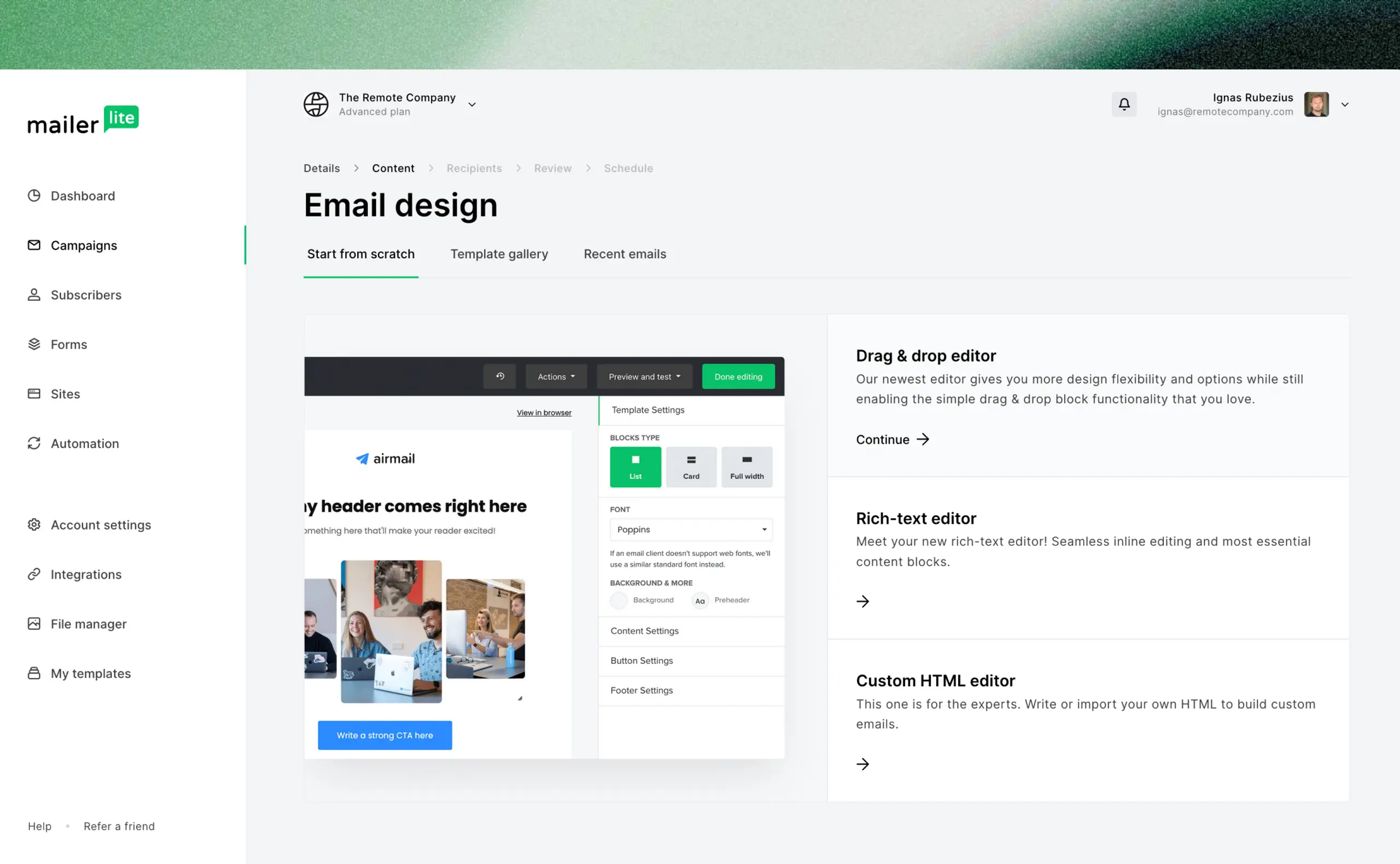Click arrow link for Rich-text editor
Viewport: 1400px width, 864px height.
[x=862, y=601]
